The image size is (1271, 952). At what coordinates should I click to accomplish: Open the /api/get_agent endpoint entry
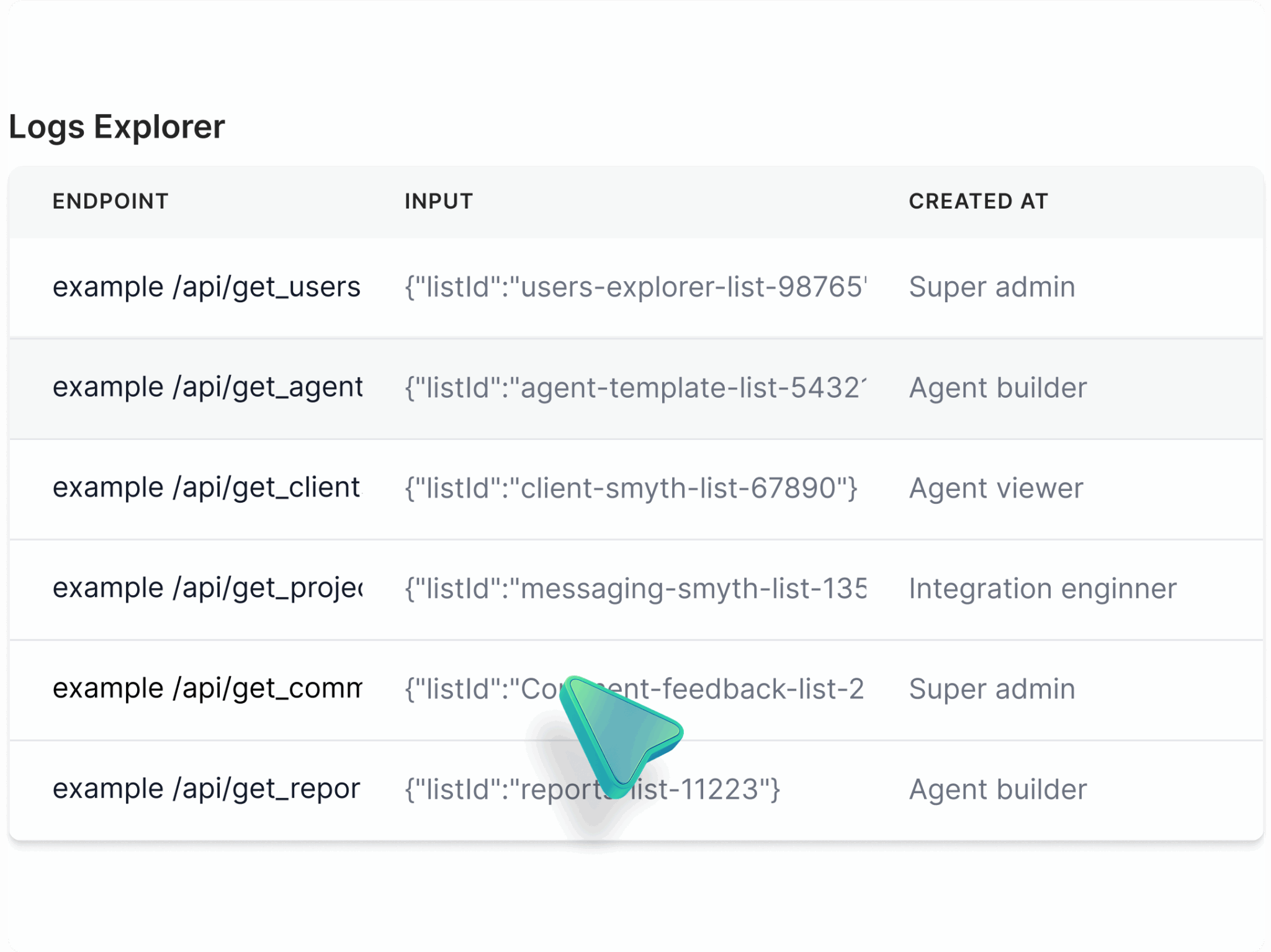[207, 388]
